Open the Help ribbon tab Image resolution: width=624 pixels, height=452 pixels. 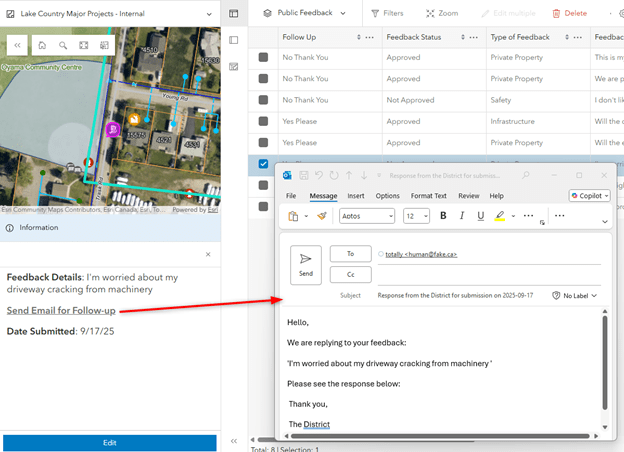pyautogui.click(x=496, y=196)
